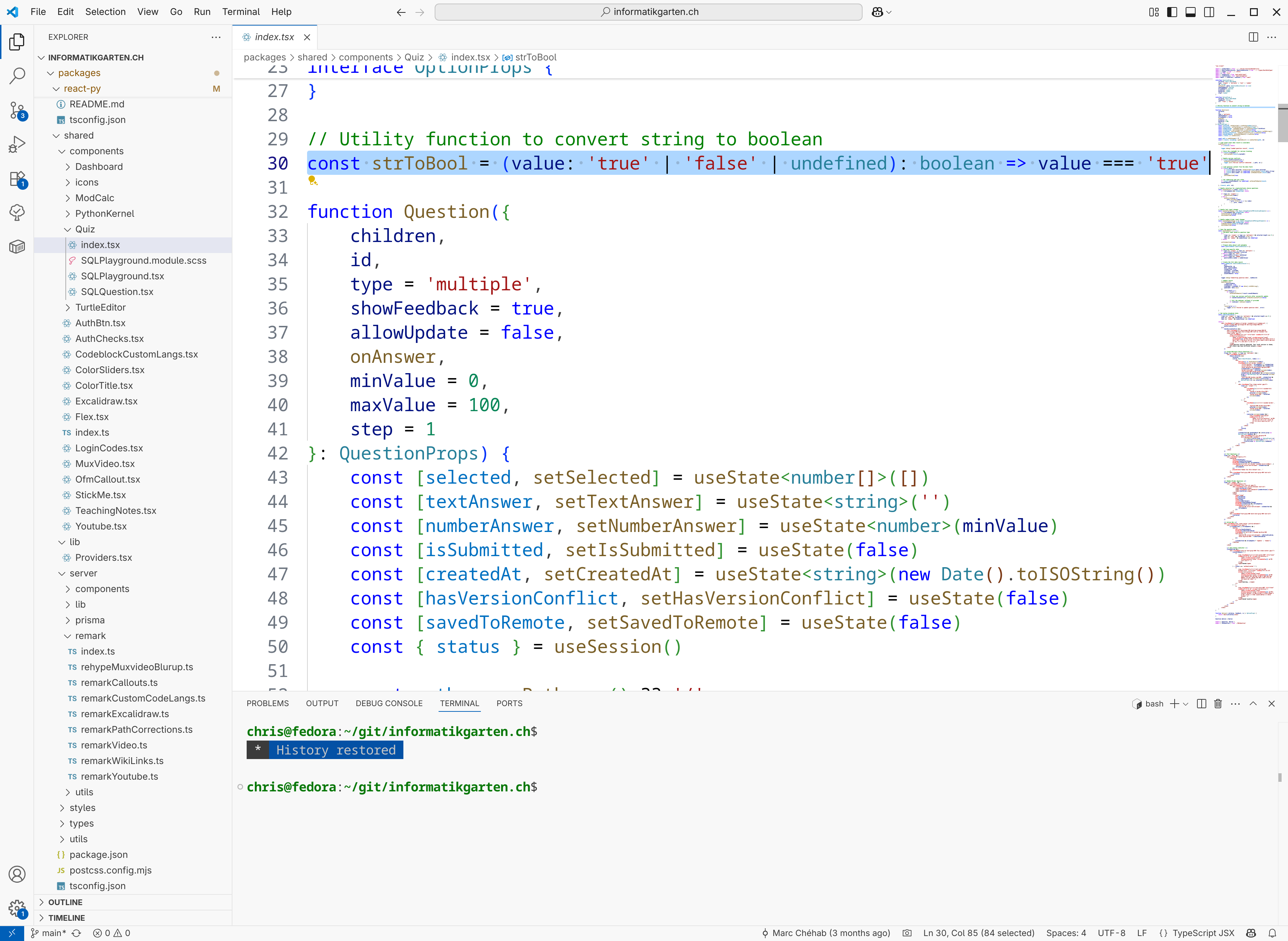This screenshot has width=1288, height=941.
Task: Expand the TurtleEditor folder
Action: [x=100, y=308]
